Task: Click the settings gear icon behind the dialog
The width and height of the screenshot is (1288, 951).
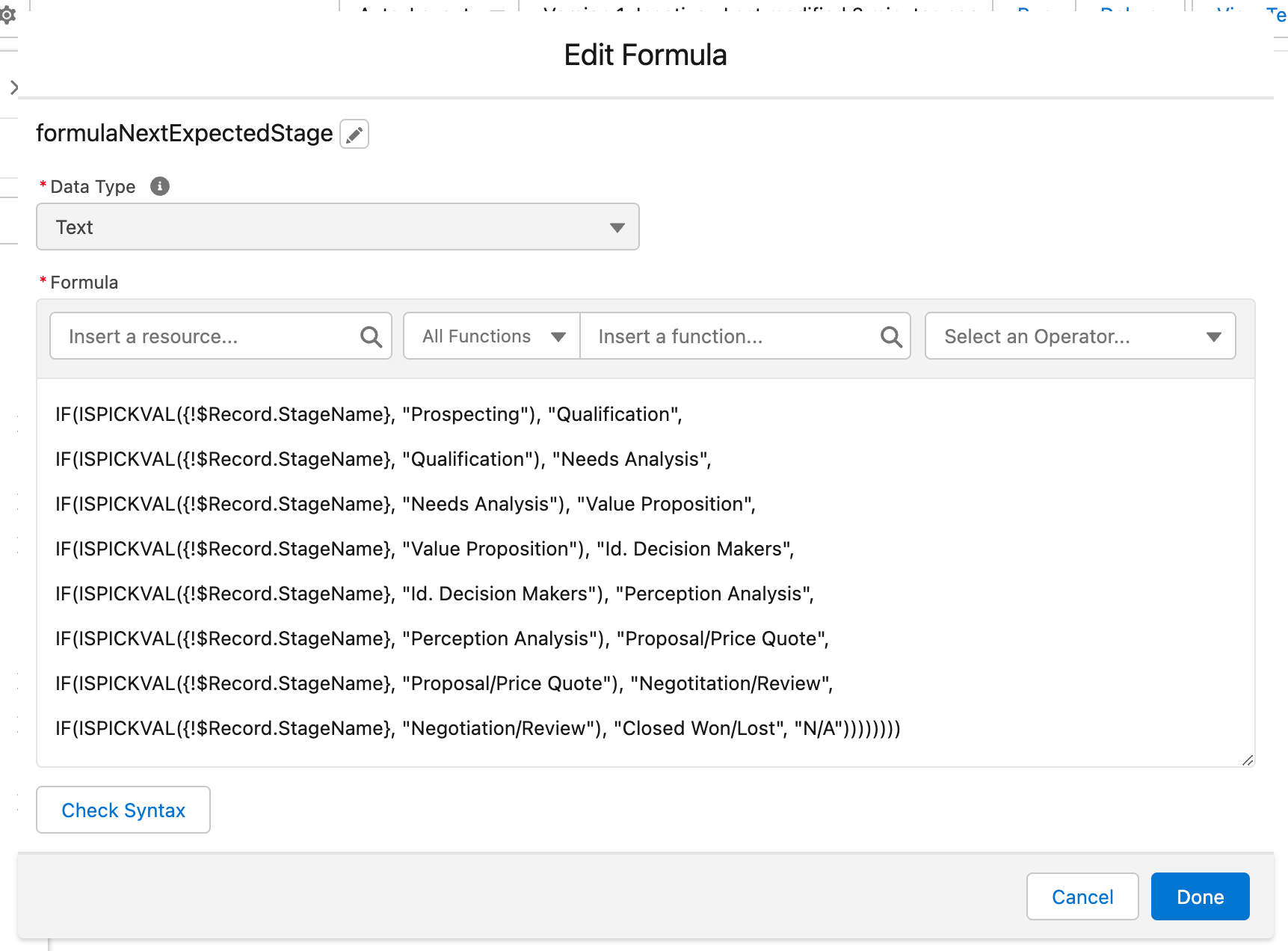Action: coord(7,14)
